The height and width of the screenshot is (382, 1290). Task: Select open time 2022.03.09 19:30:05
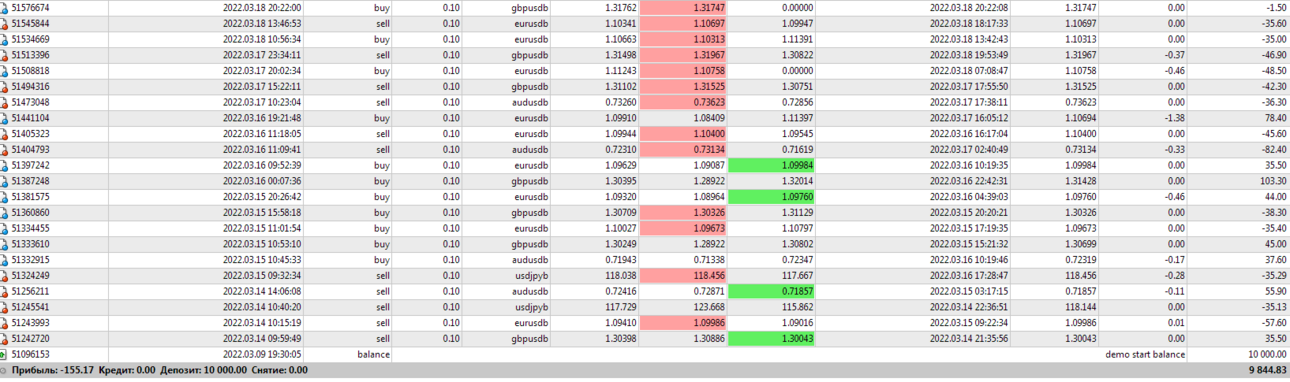tap(262, 354)
